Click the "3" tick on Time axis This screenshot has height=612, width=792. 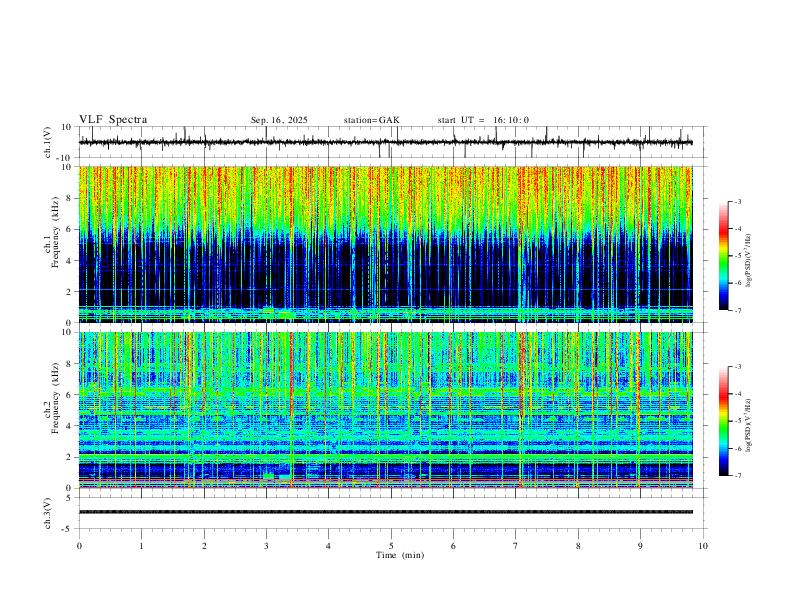[x=266, y=546]
